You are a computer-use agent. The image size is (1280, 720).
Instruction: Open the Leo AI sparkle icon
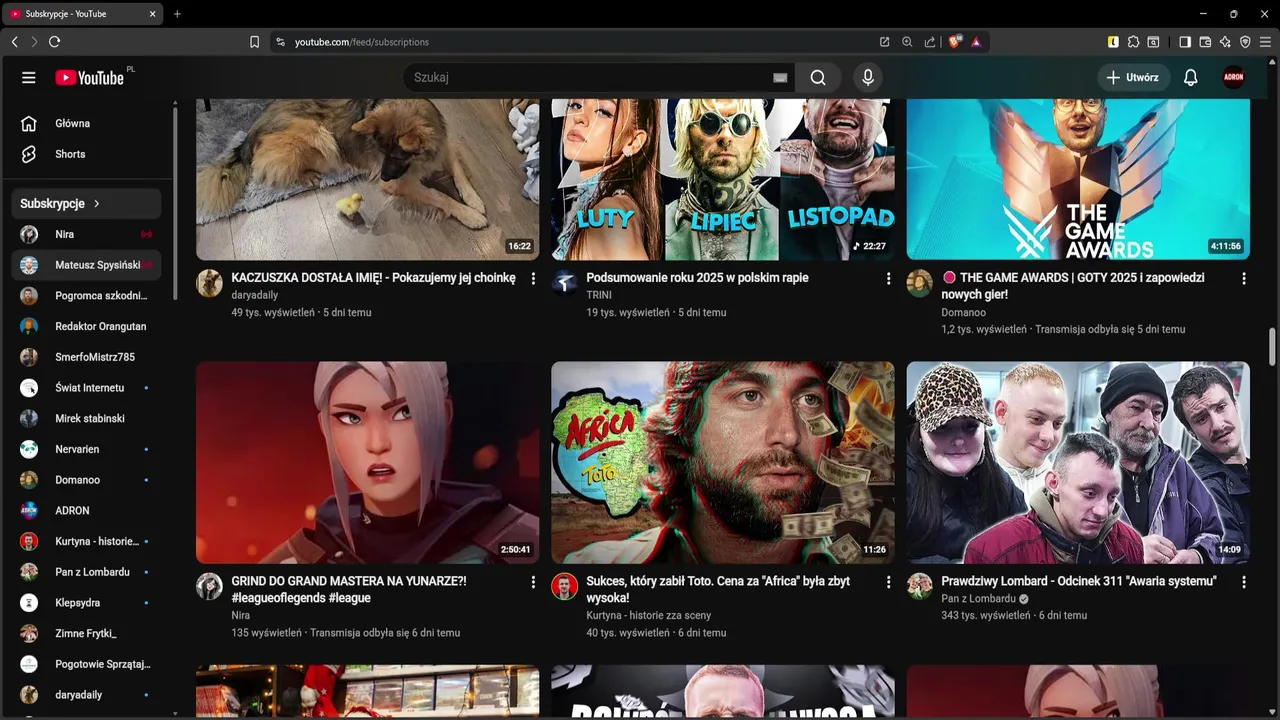[x=1225, y=42]
